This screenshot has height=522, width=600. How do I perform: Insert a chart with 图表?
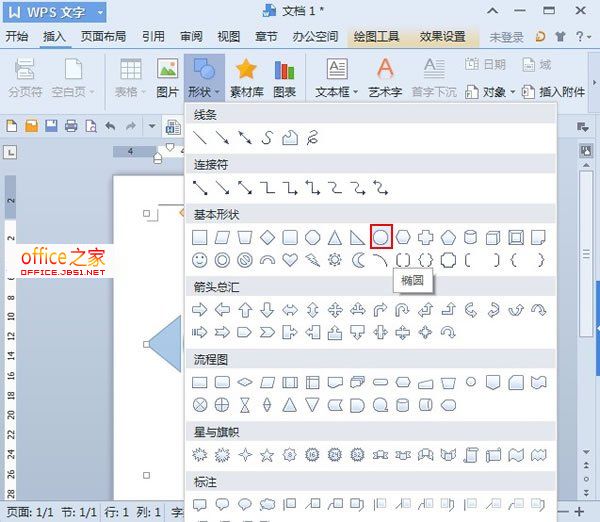(x=284, y=78)
